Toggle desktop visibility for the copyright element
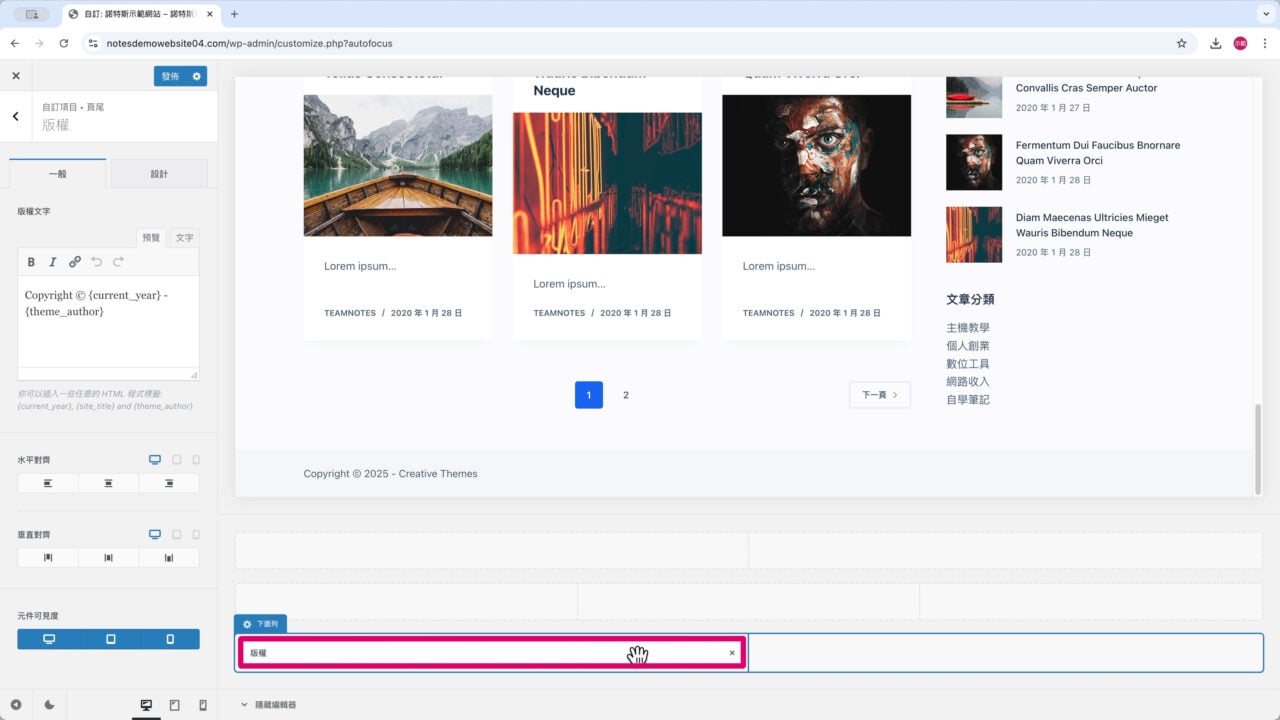The image size is (1280, 720). (x=48, y=639)
